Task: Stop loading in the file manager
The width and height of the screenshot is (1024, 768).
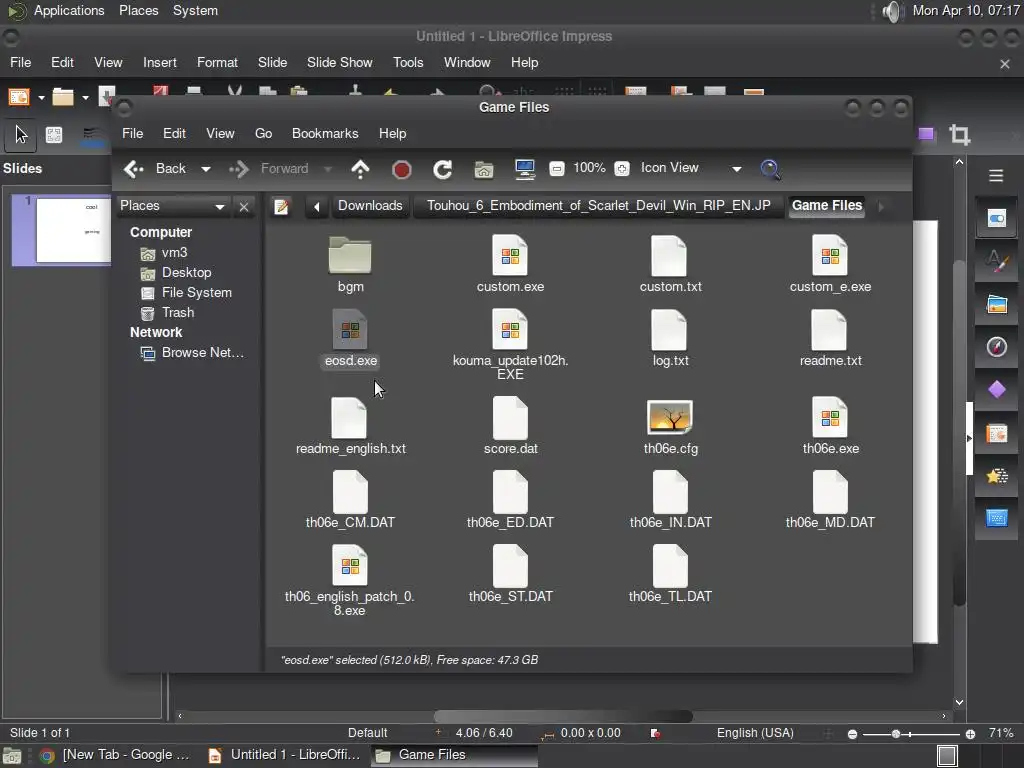Action: coord(402,170)
